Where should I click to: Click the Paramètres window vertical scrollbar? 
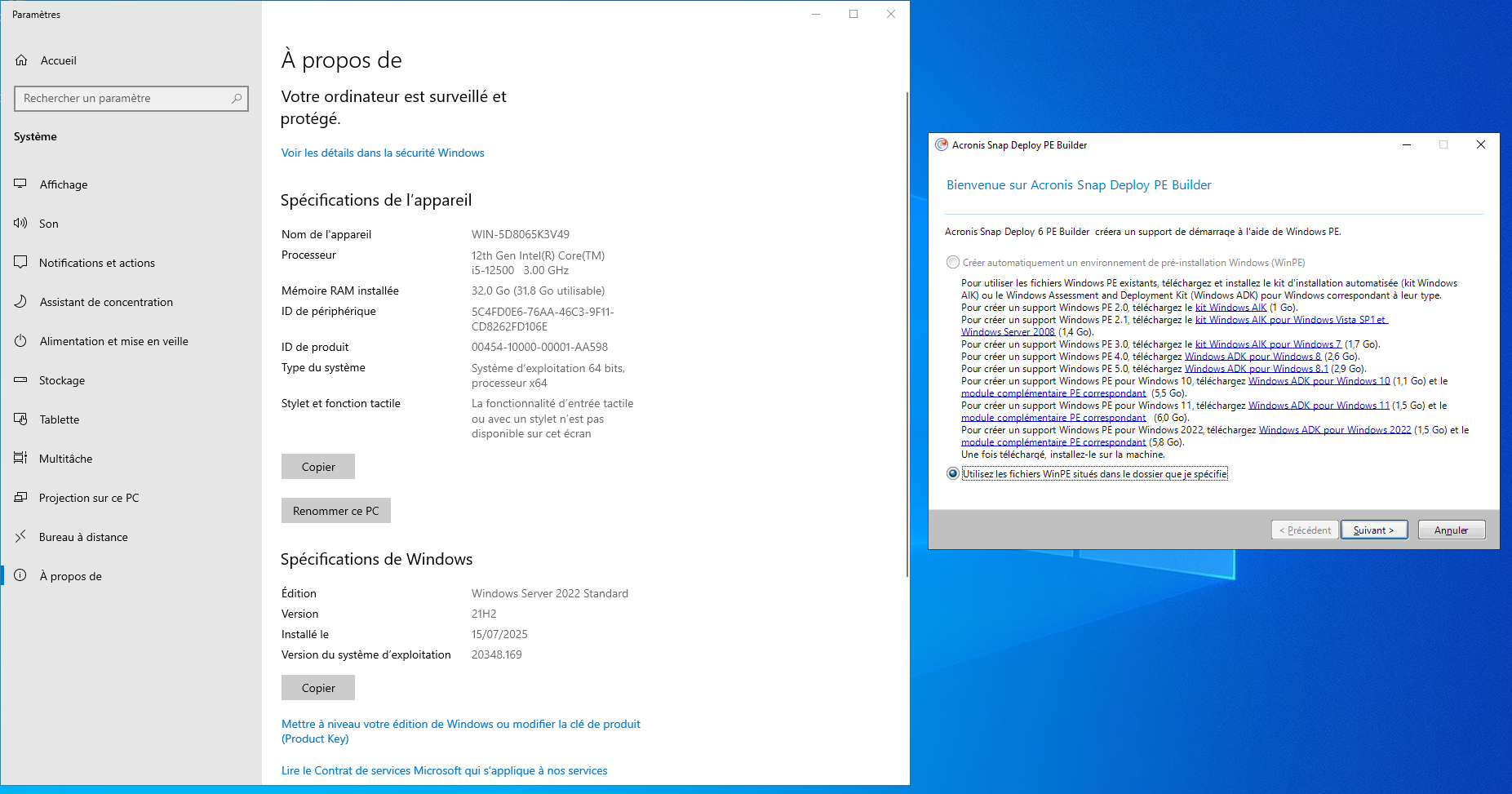pyautogui.click(x=907, y=335)
